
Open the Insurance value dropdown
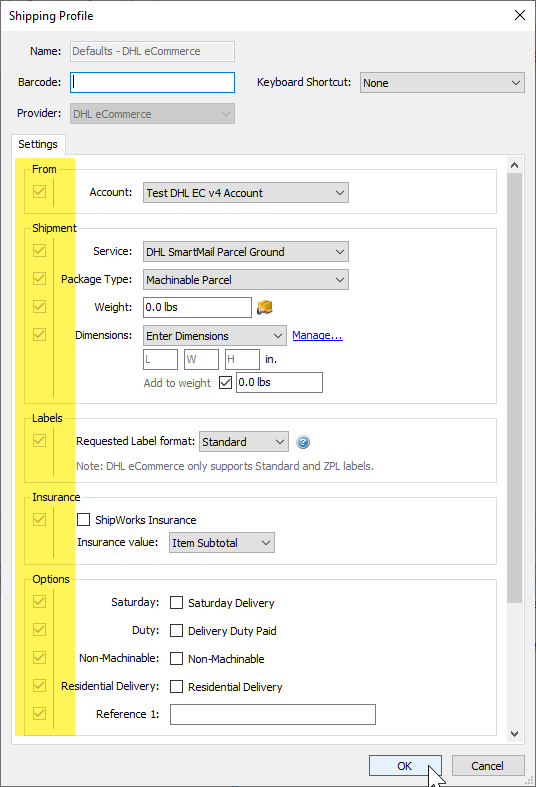tap(222, 543)
